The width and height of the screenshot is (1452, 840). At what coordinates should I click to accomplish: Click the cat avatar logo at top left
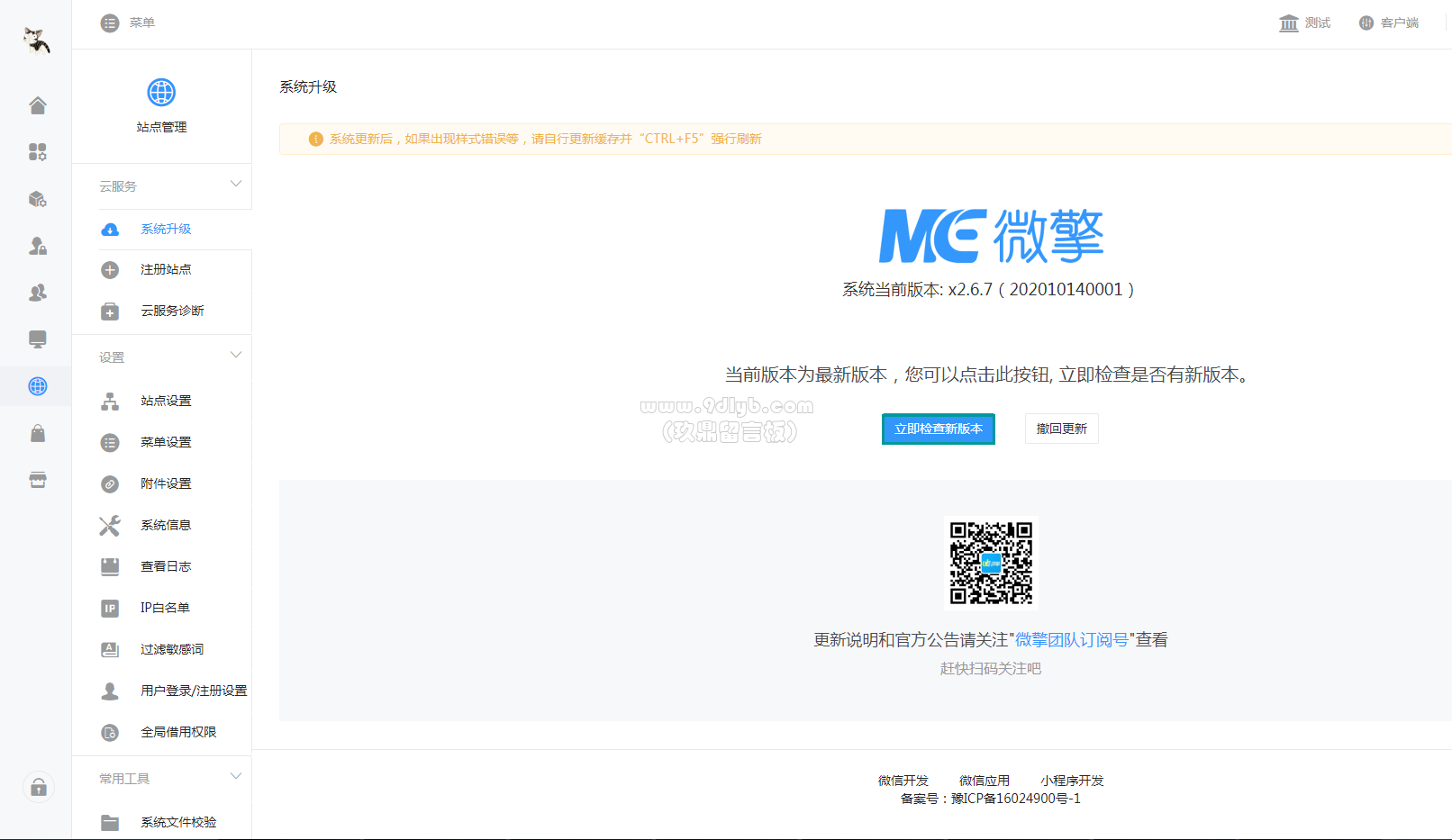coord(36,40)
